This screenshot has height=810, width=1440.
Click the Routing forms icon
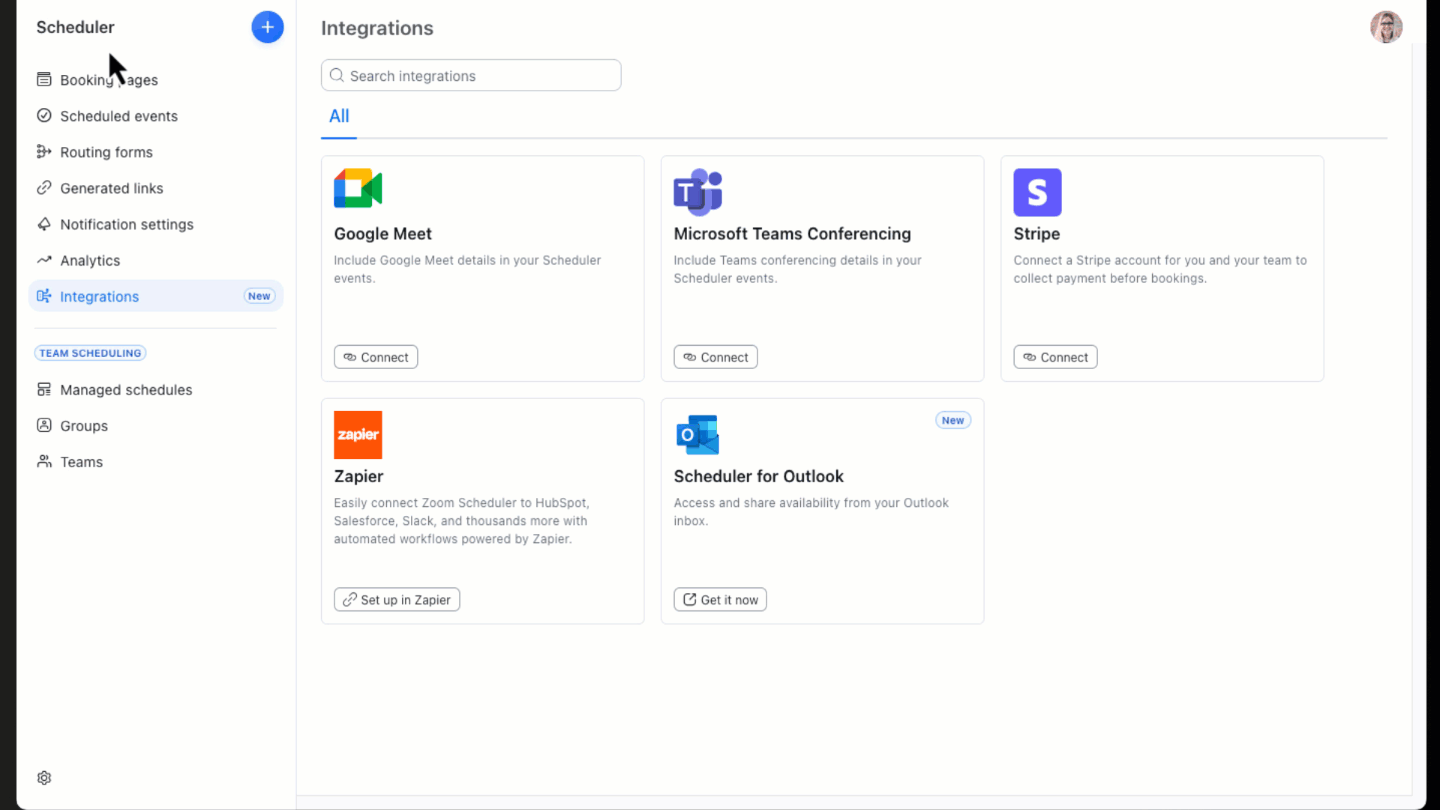coord(44,152)
